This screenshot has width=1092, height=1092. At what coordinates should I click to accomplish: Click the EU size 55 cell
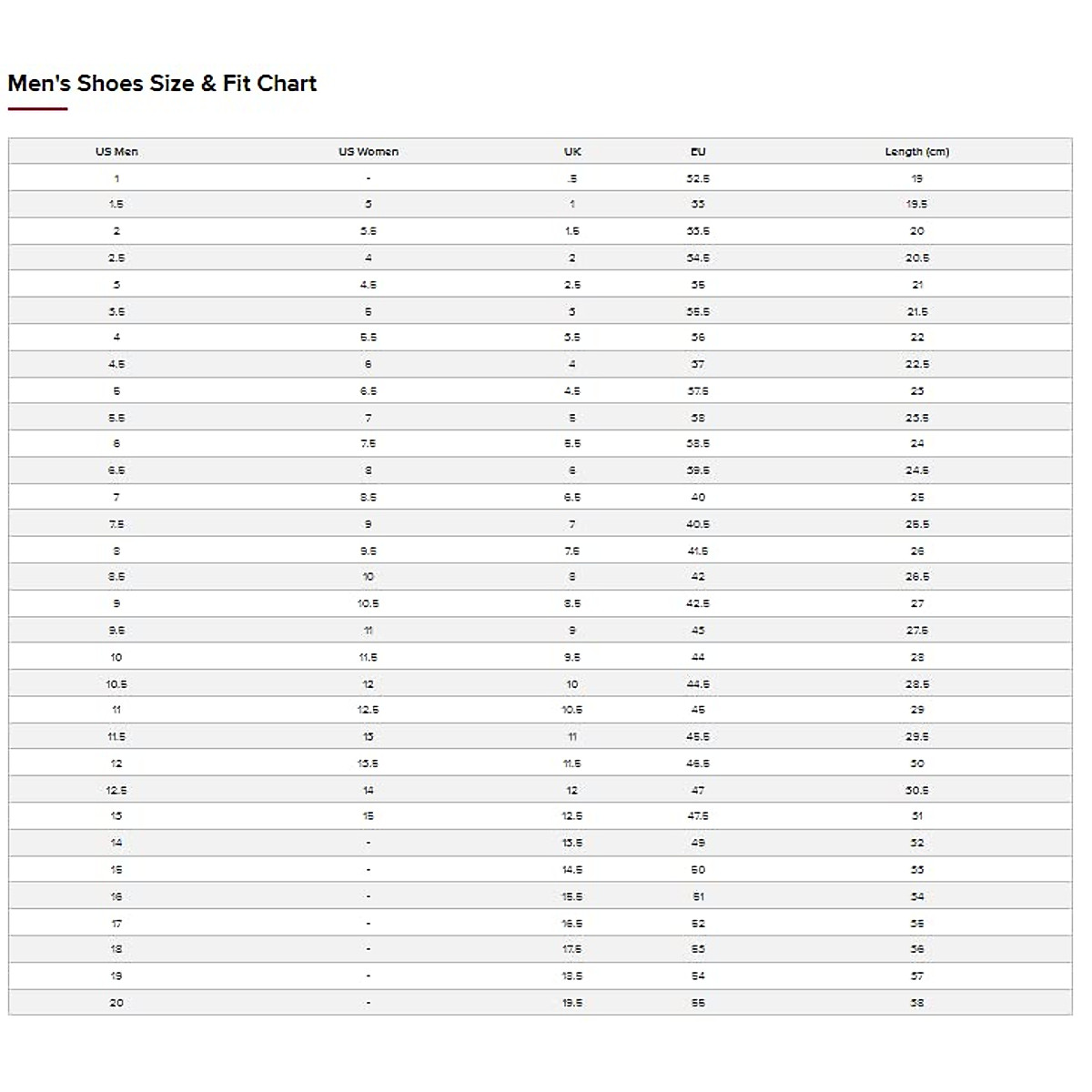[698, 1003]
